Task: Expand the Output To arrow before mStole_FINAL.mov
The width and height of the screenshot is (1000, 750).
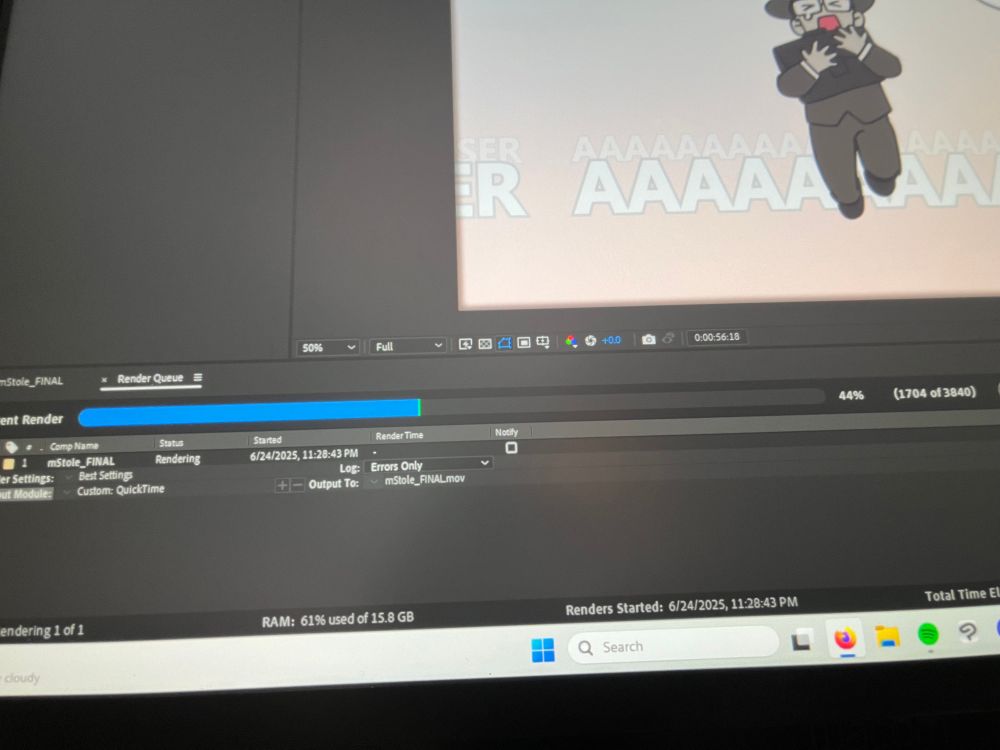Action: (374, 482)
